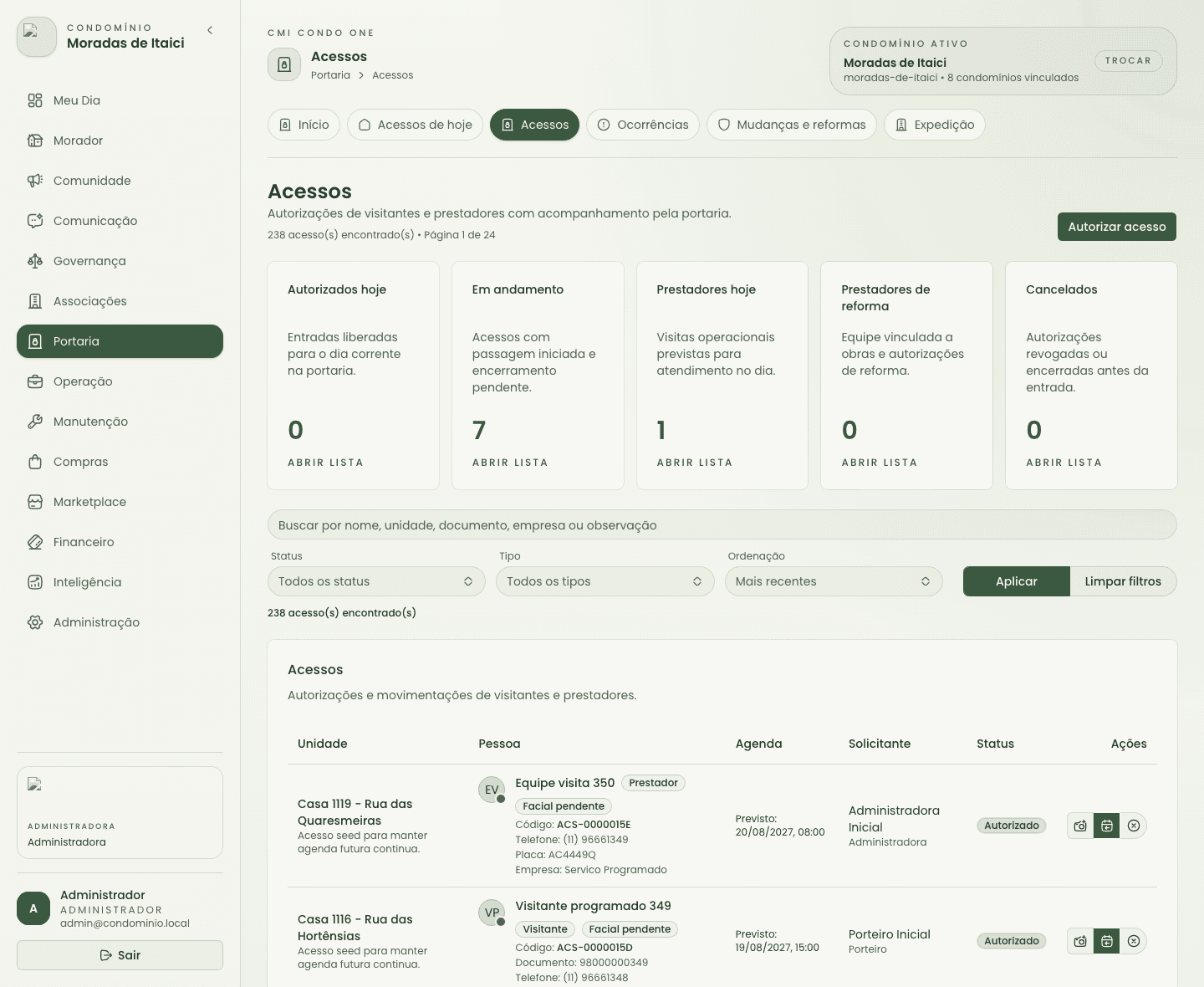
Task: Switch to the Ocorrências tab
Action: pos(643,125)
